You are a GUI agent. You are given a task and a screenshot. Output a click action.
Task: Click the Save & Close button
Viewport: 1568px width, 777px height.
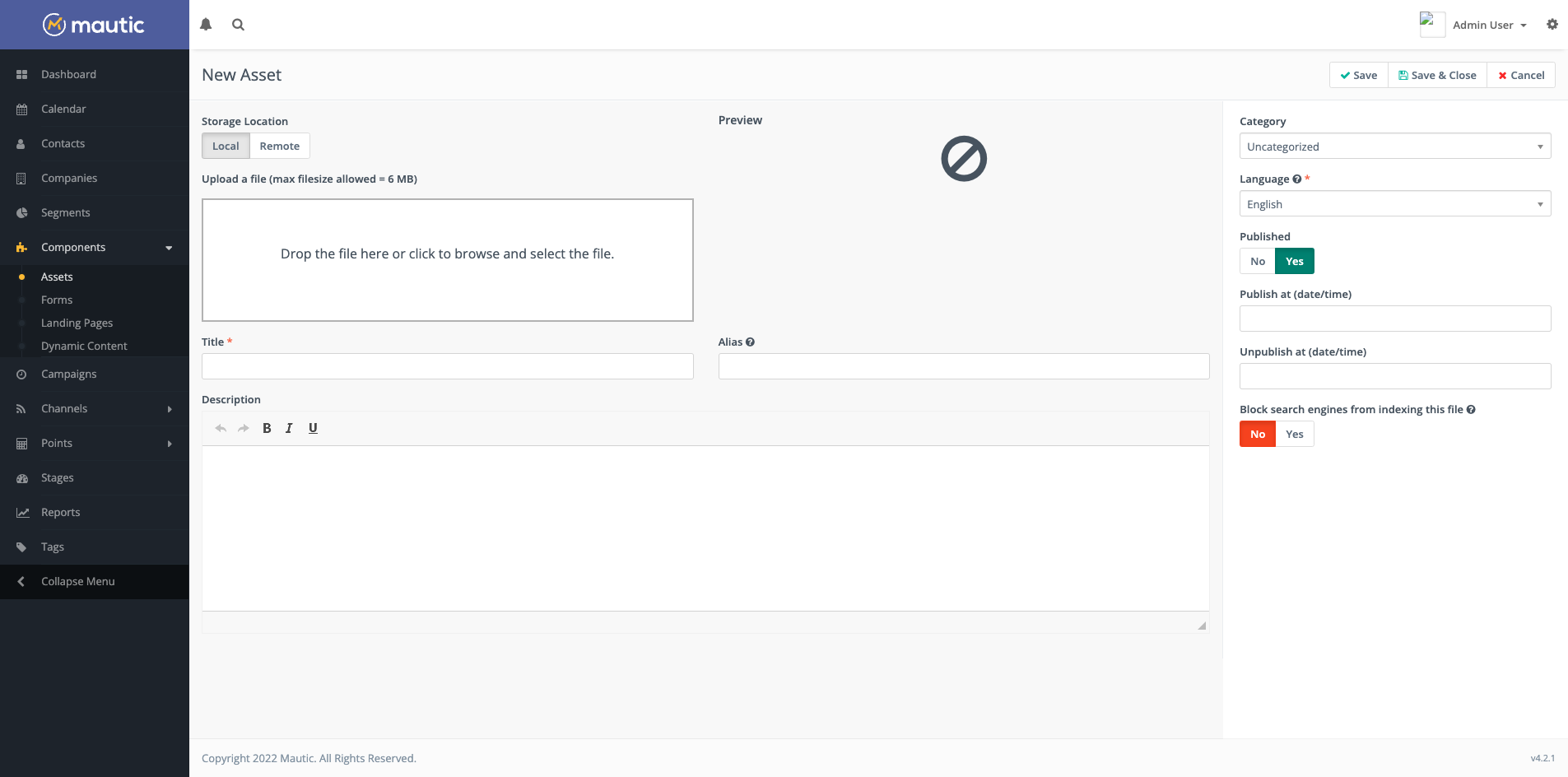pos(1436,76)
